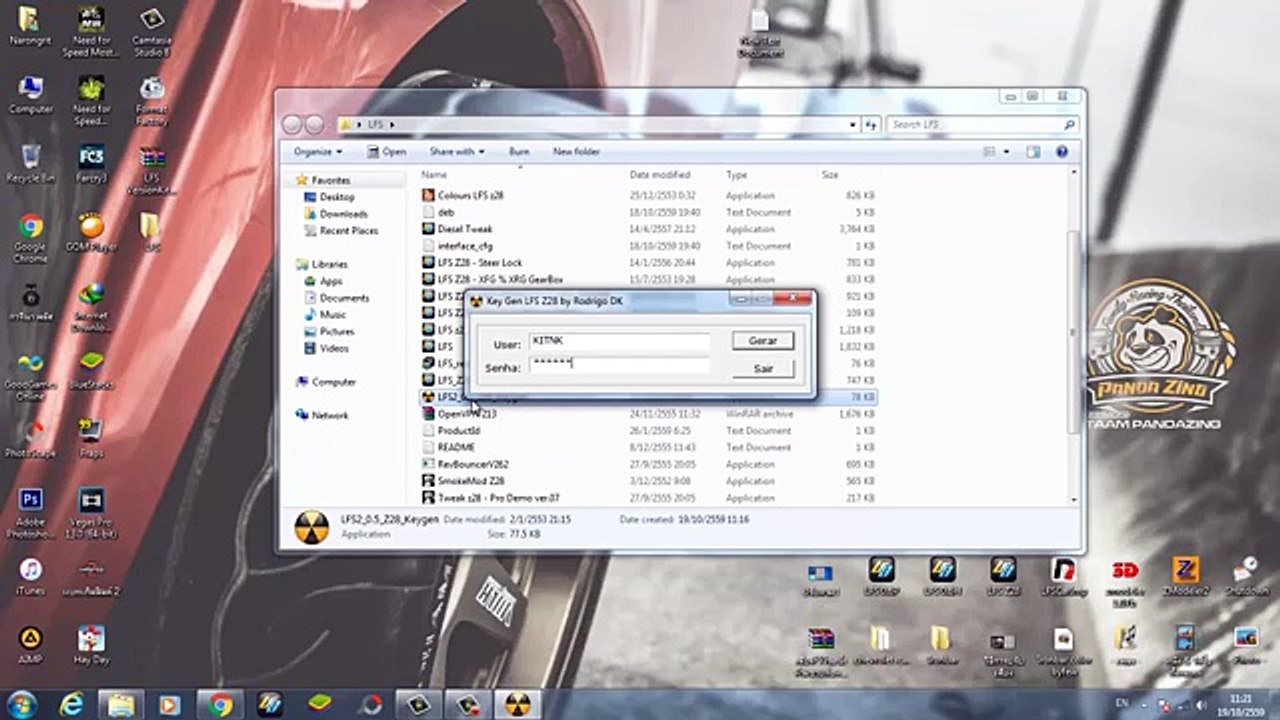
Task: Toggle the preview pane icon
Action: [x=1033, y=152]
